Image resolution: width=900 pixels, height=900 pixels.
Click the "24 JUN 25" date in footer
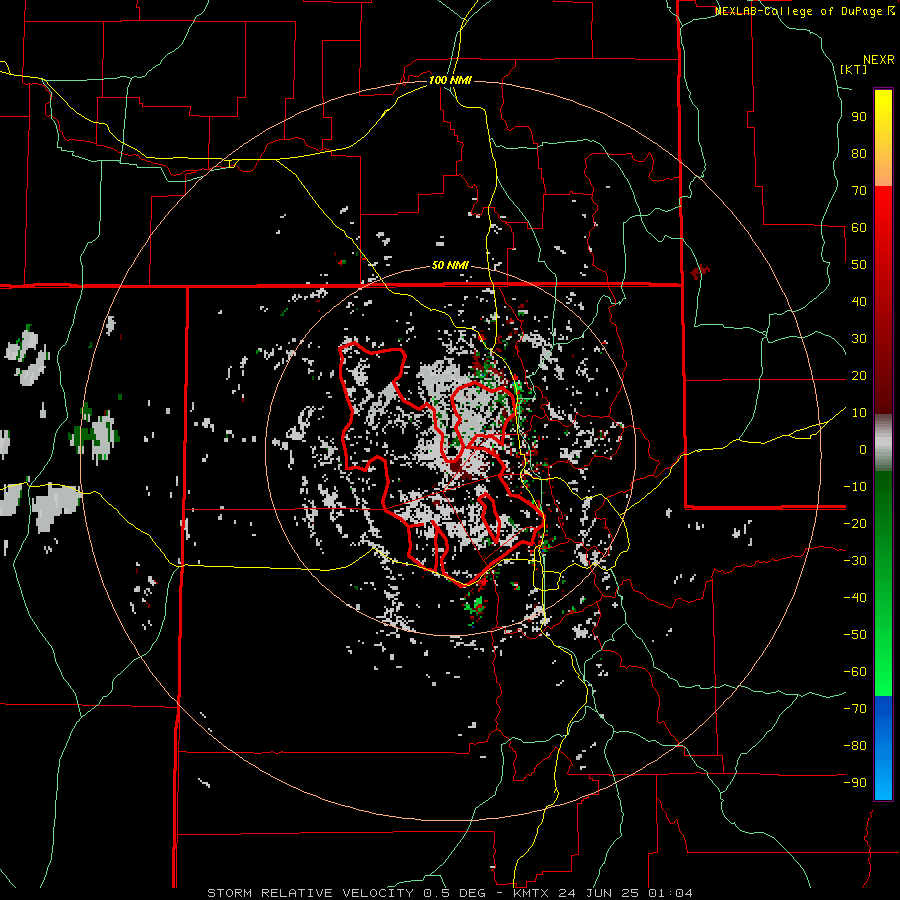(599, 893)
